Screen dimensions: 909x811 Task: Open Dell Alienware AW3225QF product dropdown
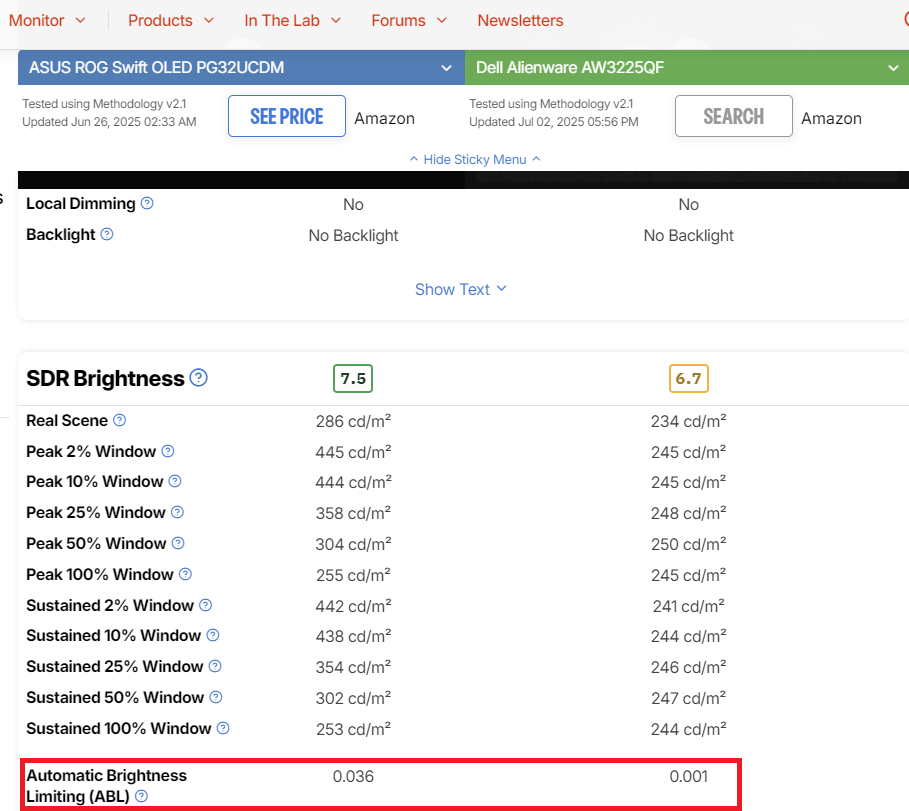click(x=687, y=67)
